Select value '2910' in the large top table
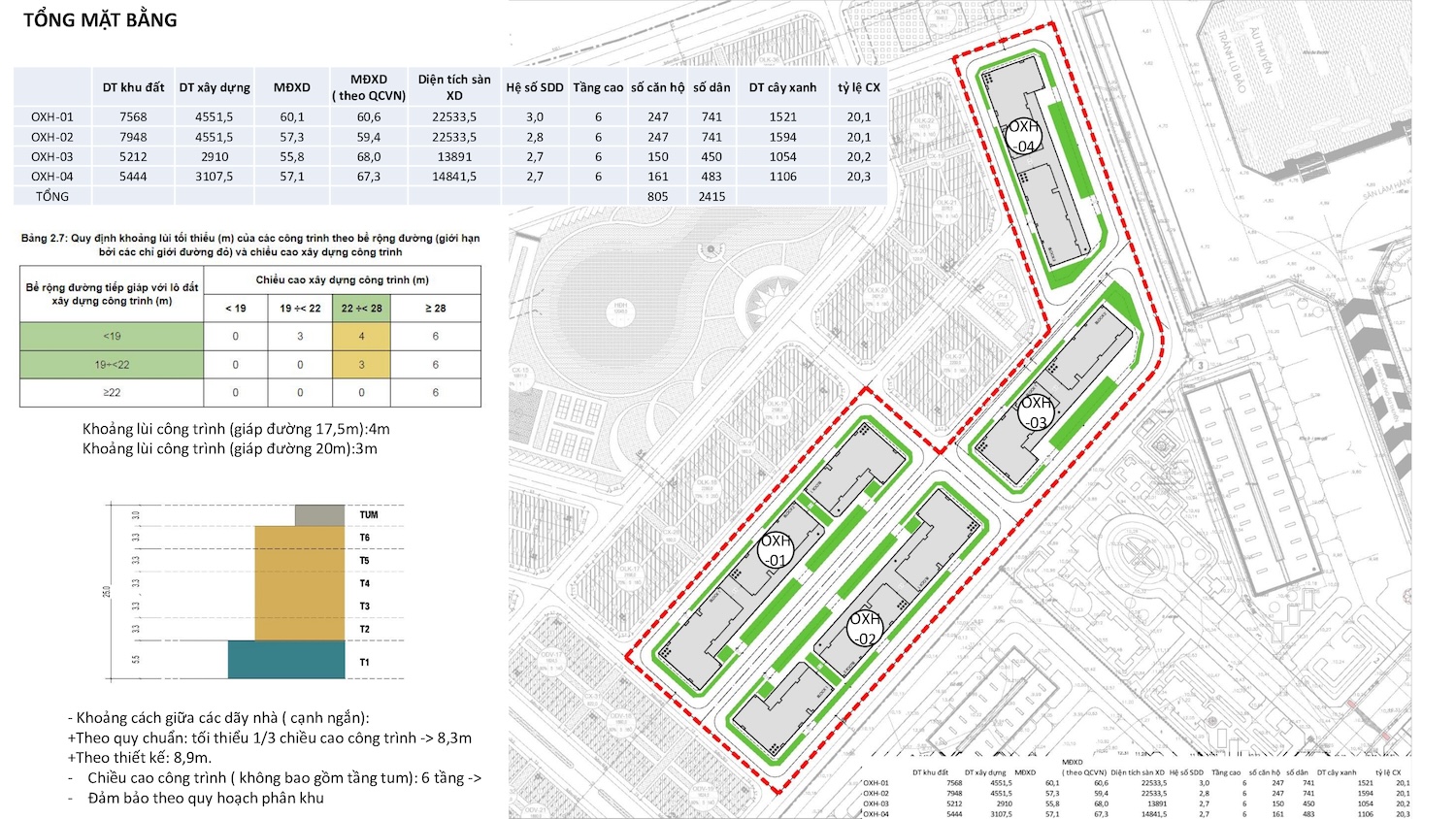The width and height of the screenshot is (1456, 819). (x=215, y=156)
